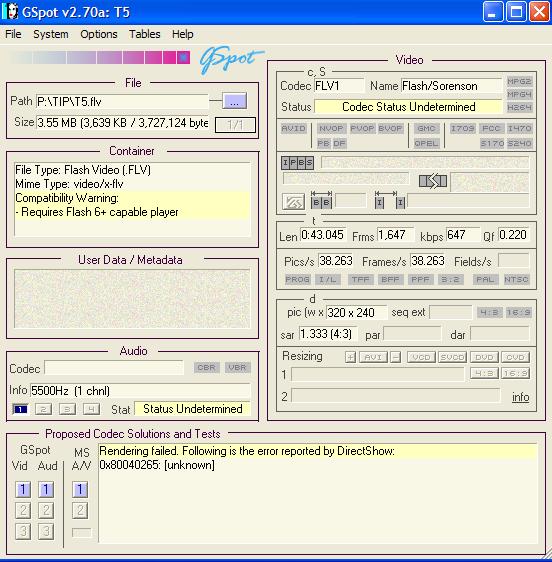
Task: Click the DVD resizing button
Action: (484, 357)
